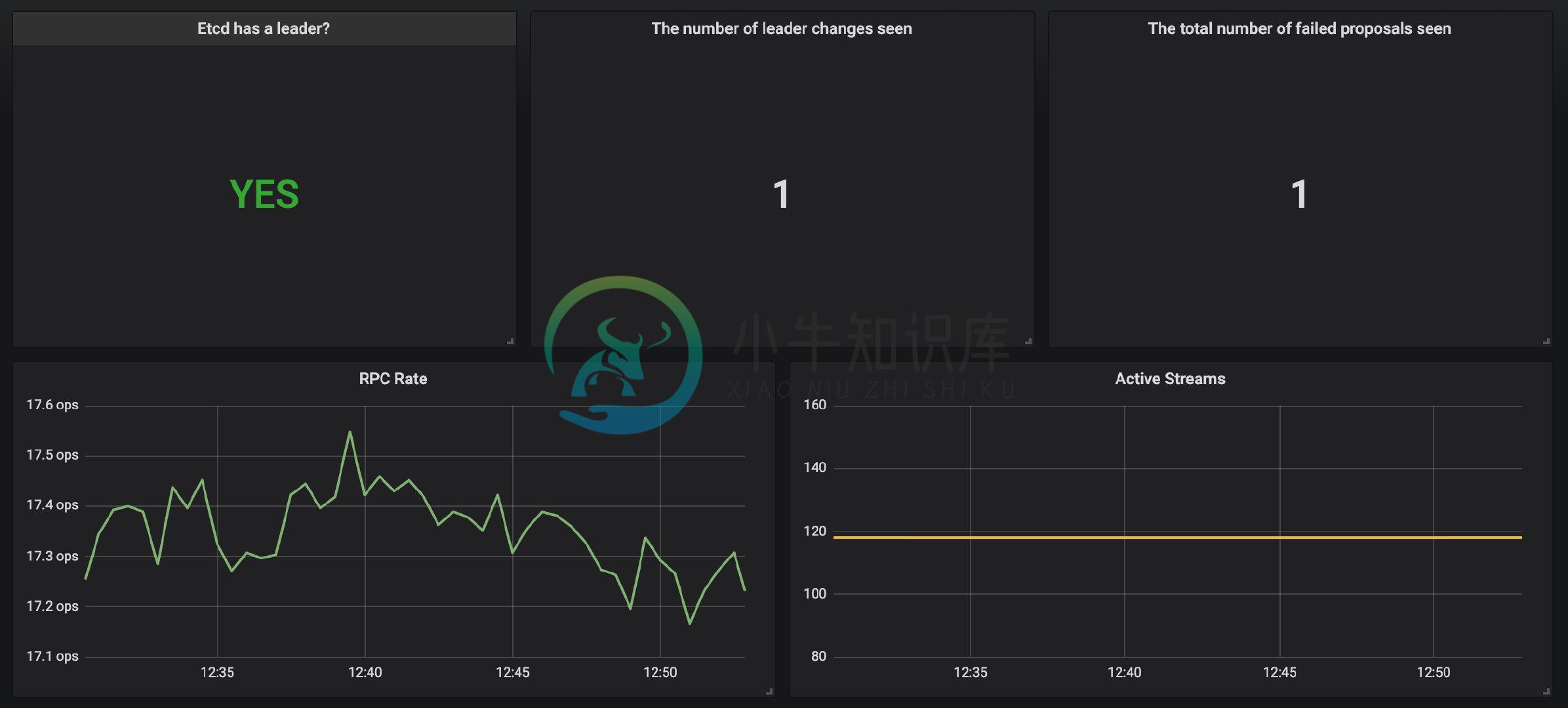Click 12:50 time label in Active Streams
1568x708 pixels.
click(x=1434, y=673)
